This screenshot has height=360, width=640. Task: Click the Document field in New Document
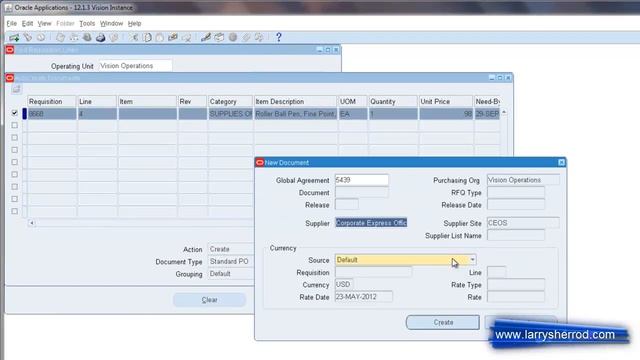click(362, 192)
